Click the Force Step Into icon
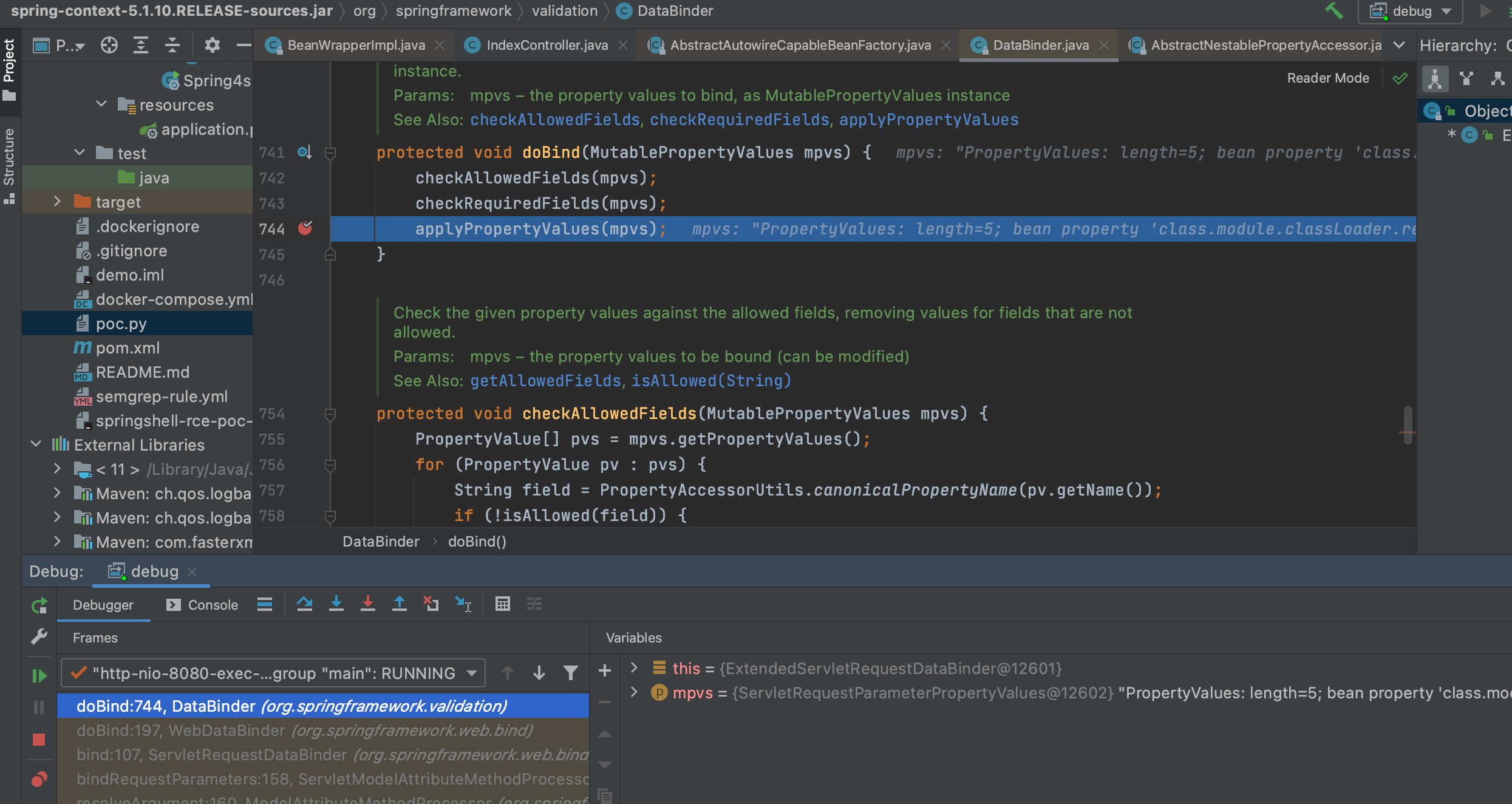Image resolution: width=1512 pixels, height=804 pixels. coord(368,604)
